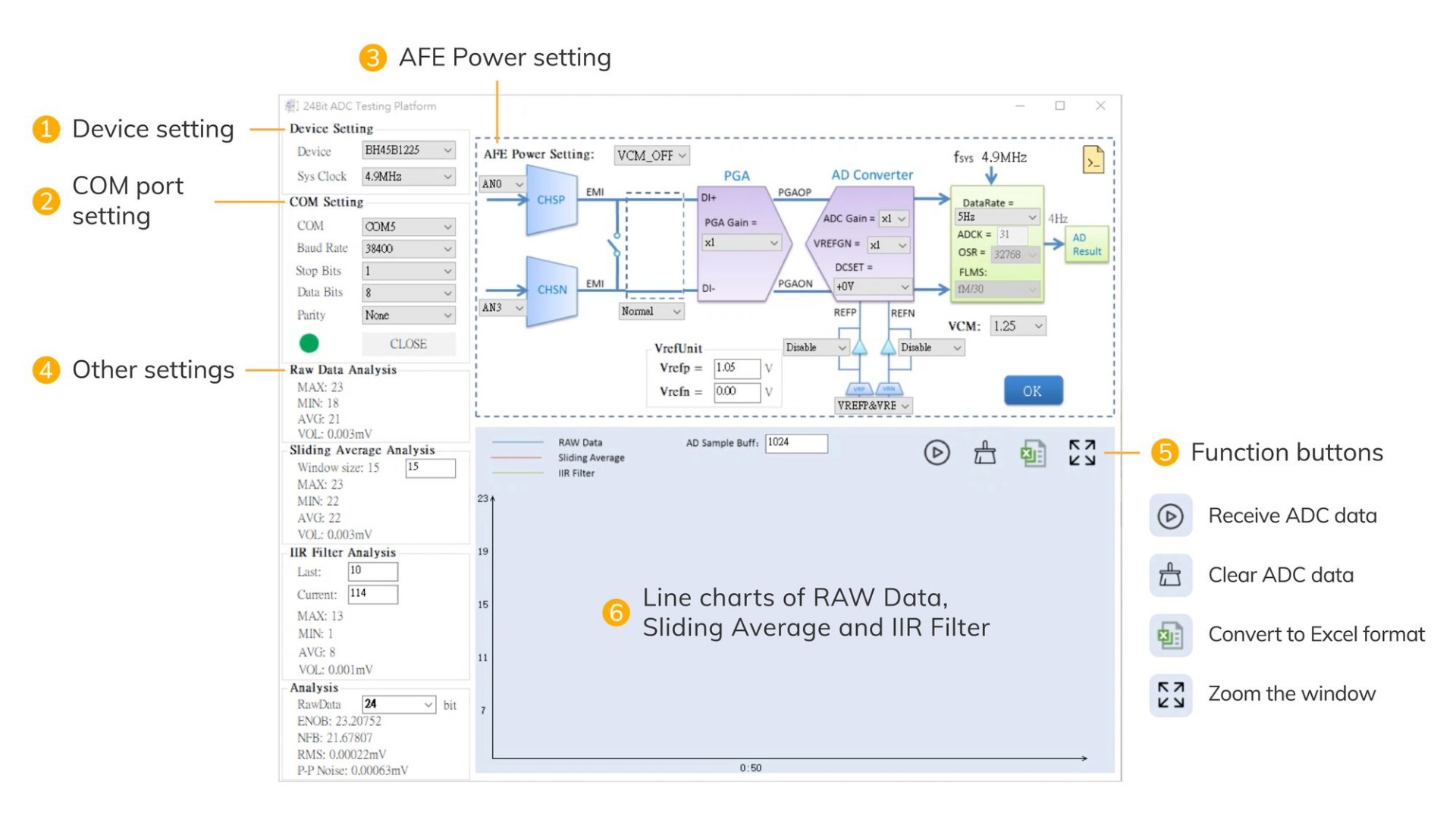
Task: Open the Sys Clock dropdown 4.9MHz
Action: click(408, 176)
